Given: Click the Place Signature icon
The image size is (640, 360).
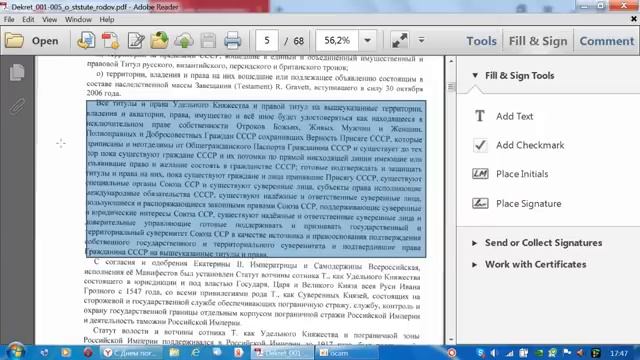Looking at the screenshot, I should coord(480,203).
